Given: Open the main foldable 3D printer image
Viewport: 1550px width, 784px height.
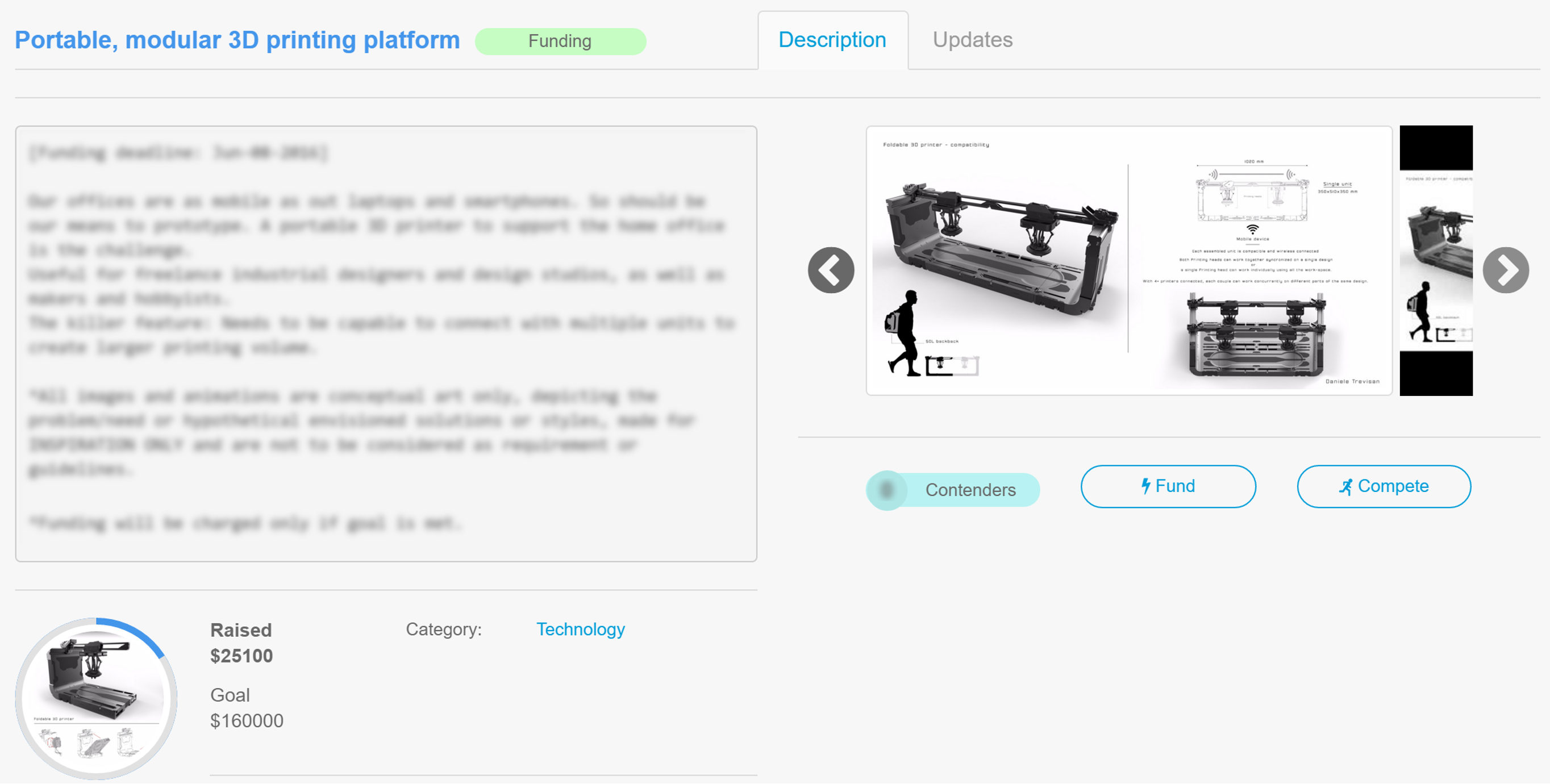Looking at the screenshot, I should pyautogui.click(x=1129, y=261).
